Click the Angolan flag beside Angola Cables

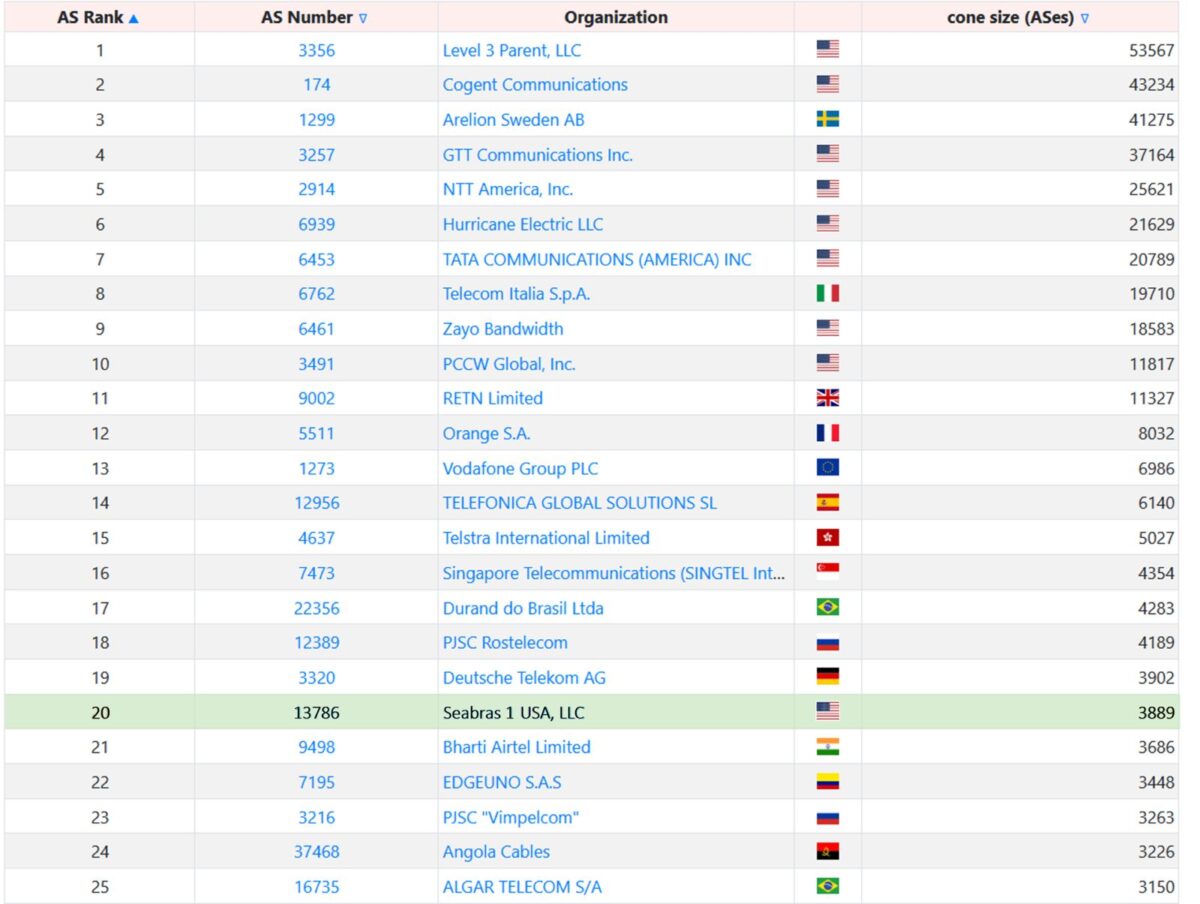pyautogui.click(x=828, y=851)
